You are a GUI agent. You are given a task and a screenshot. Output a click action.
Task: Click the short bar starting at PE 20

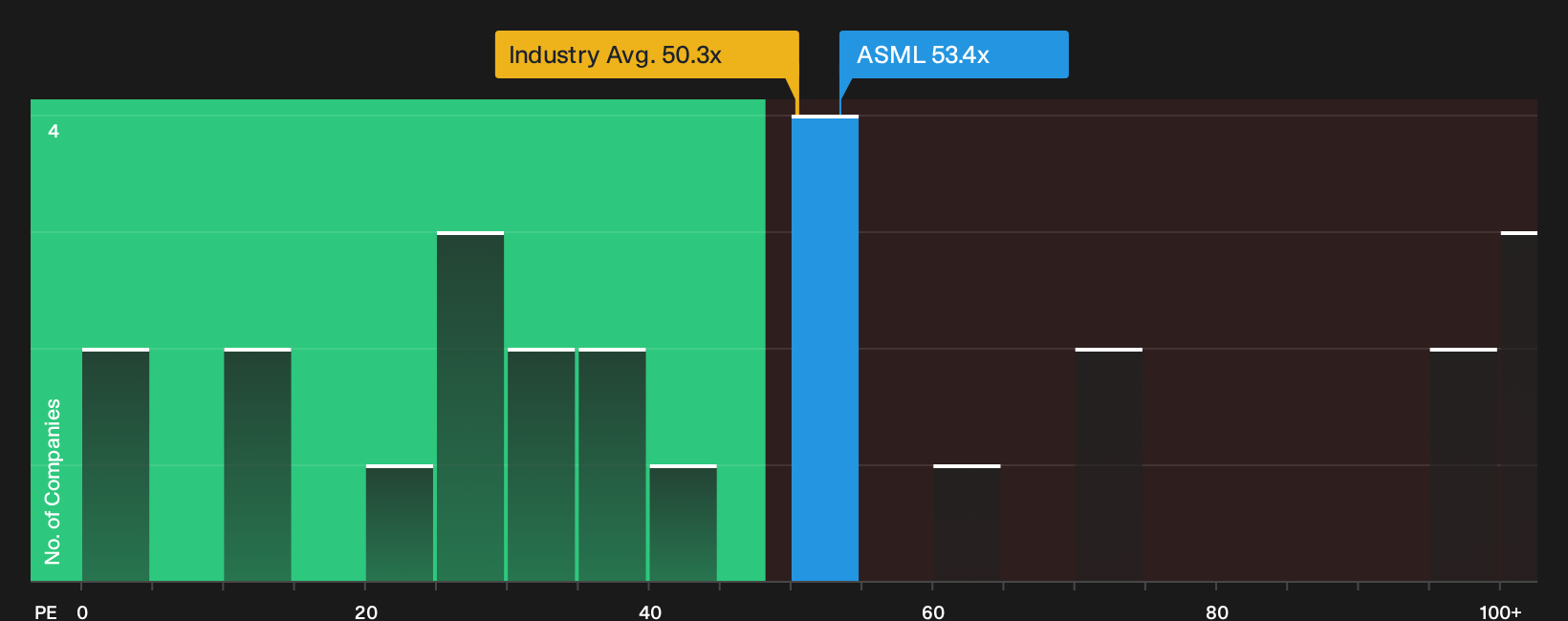coord(400,524)
